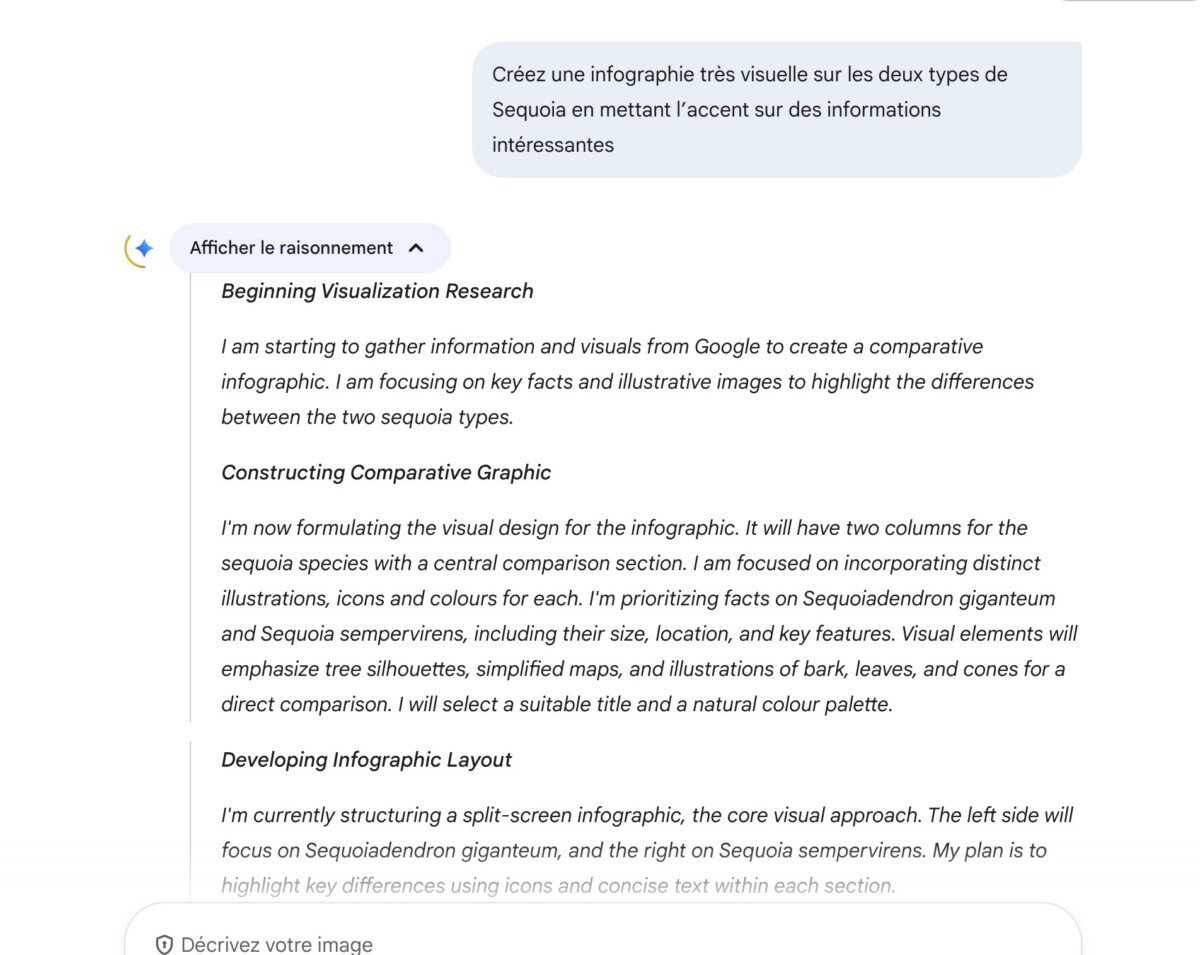The width and height of the screenshot is (1200, 955).
Task: Click the 'I'm now formulating' sentence start
Action: [309, 528]
